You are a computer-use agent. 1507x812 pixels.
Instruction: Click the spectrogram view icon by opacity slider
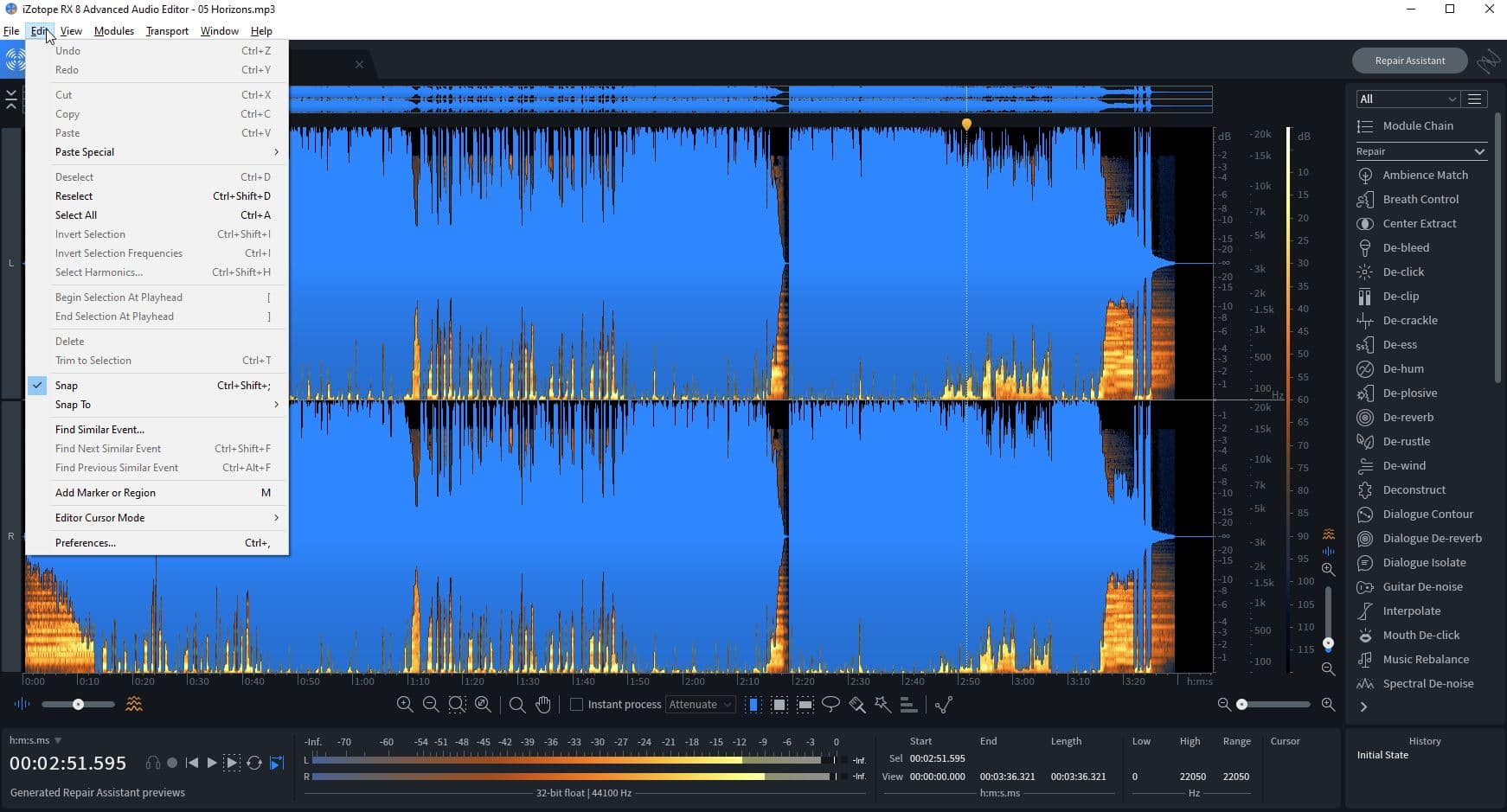pyautogui.click(x=134, y=704)
